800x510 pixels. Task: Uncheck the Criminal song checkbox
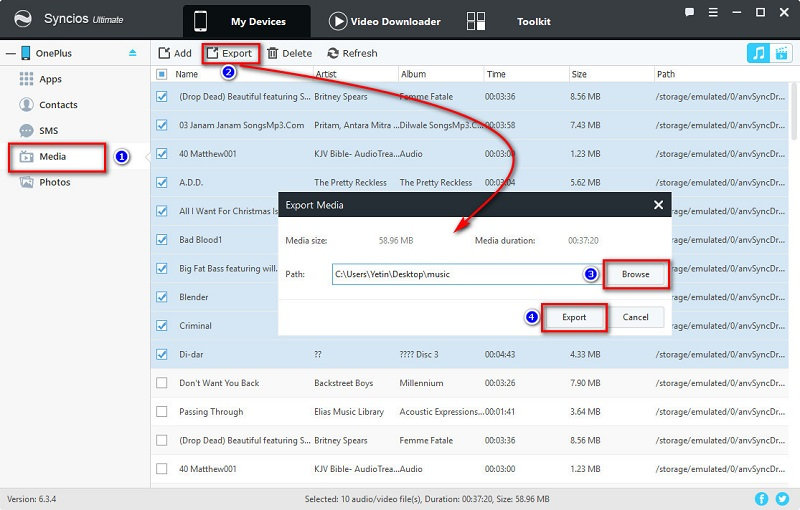tap(162, 325)
